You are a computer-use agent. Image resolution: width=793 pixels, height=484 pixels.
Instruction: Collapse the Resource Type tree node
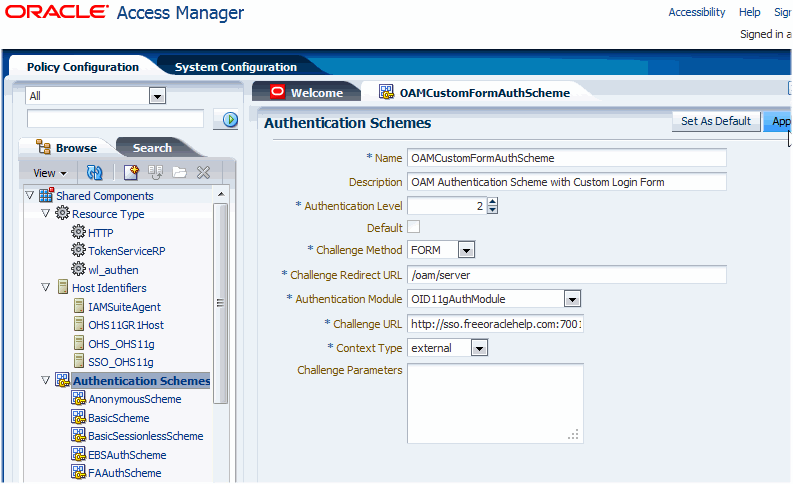(46, 213)
